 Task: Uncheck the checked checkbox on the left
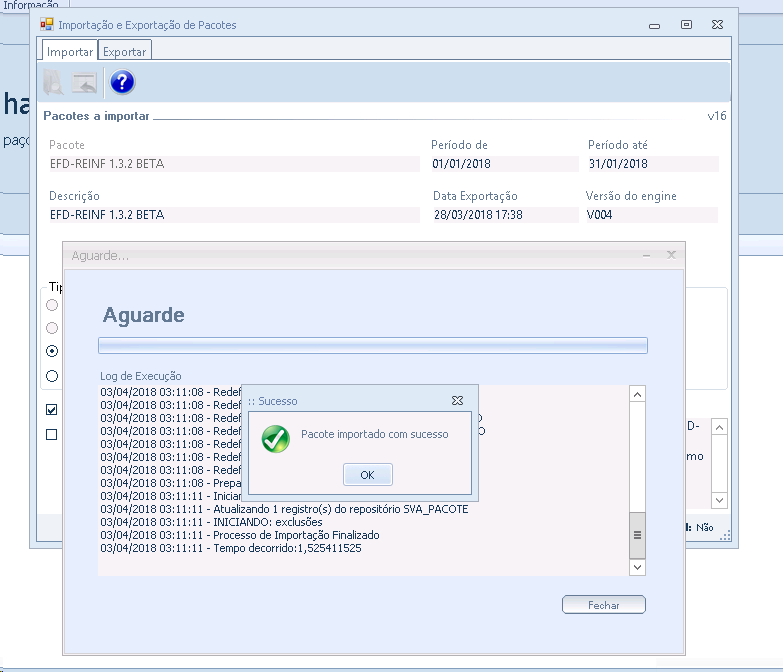coord(52,409)
